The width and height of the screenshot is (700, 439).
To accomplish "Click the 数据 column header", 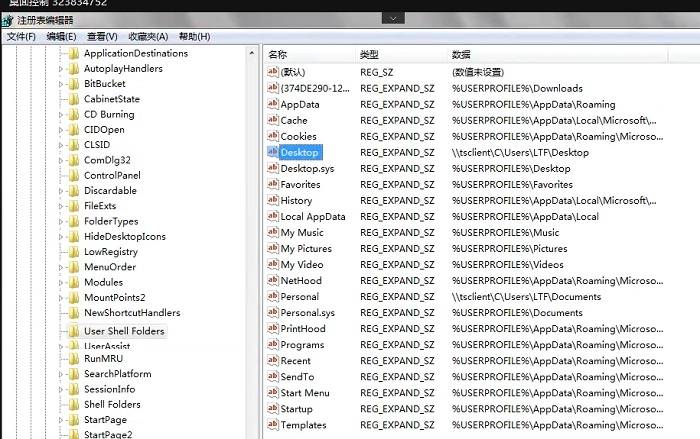I will coord(461,54).
